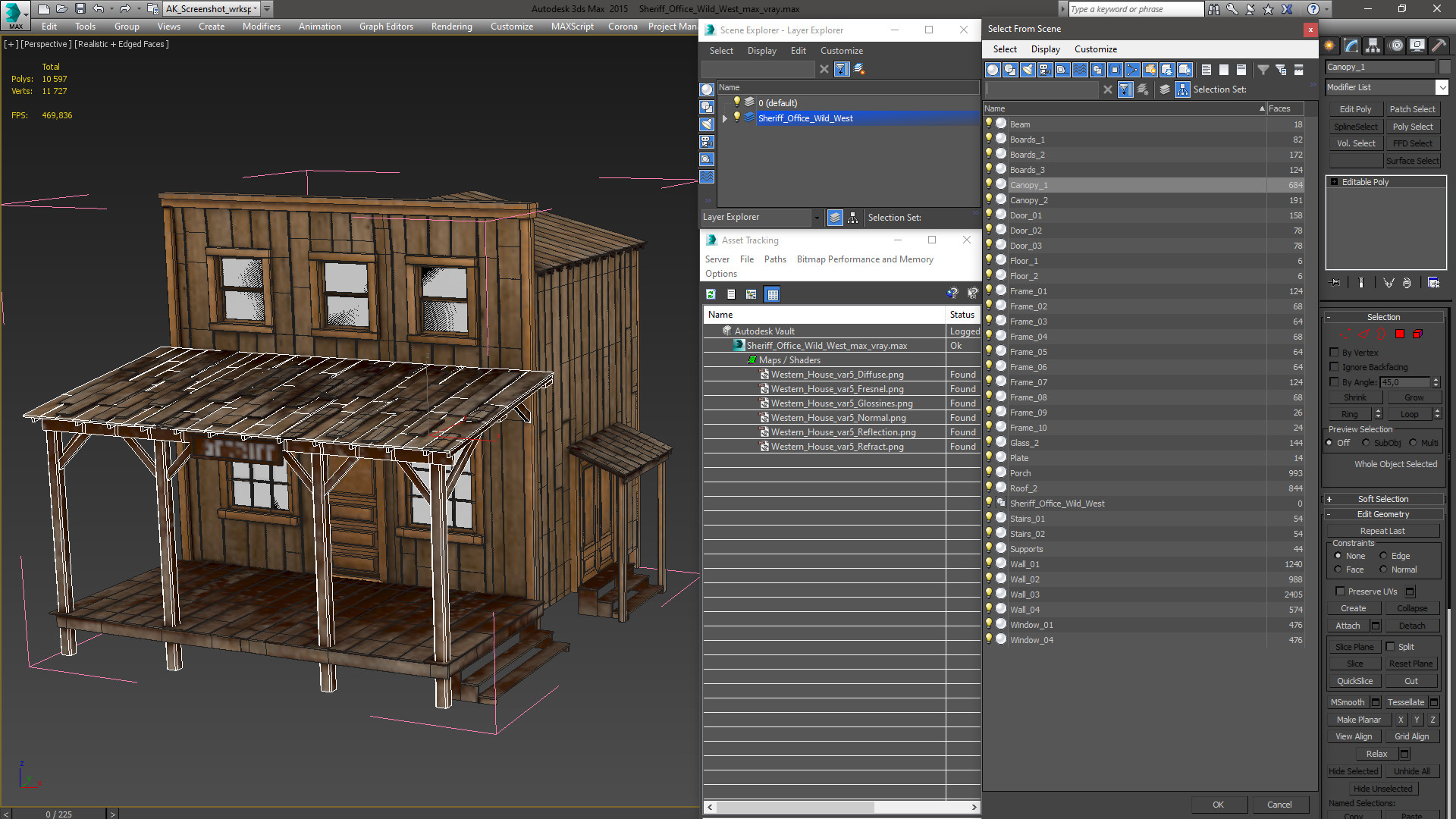Select the Edge constraint radio button
The height and width of the screenshot is (819, 1456).
pyautogui.click(x=1383, y=556)
